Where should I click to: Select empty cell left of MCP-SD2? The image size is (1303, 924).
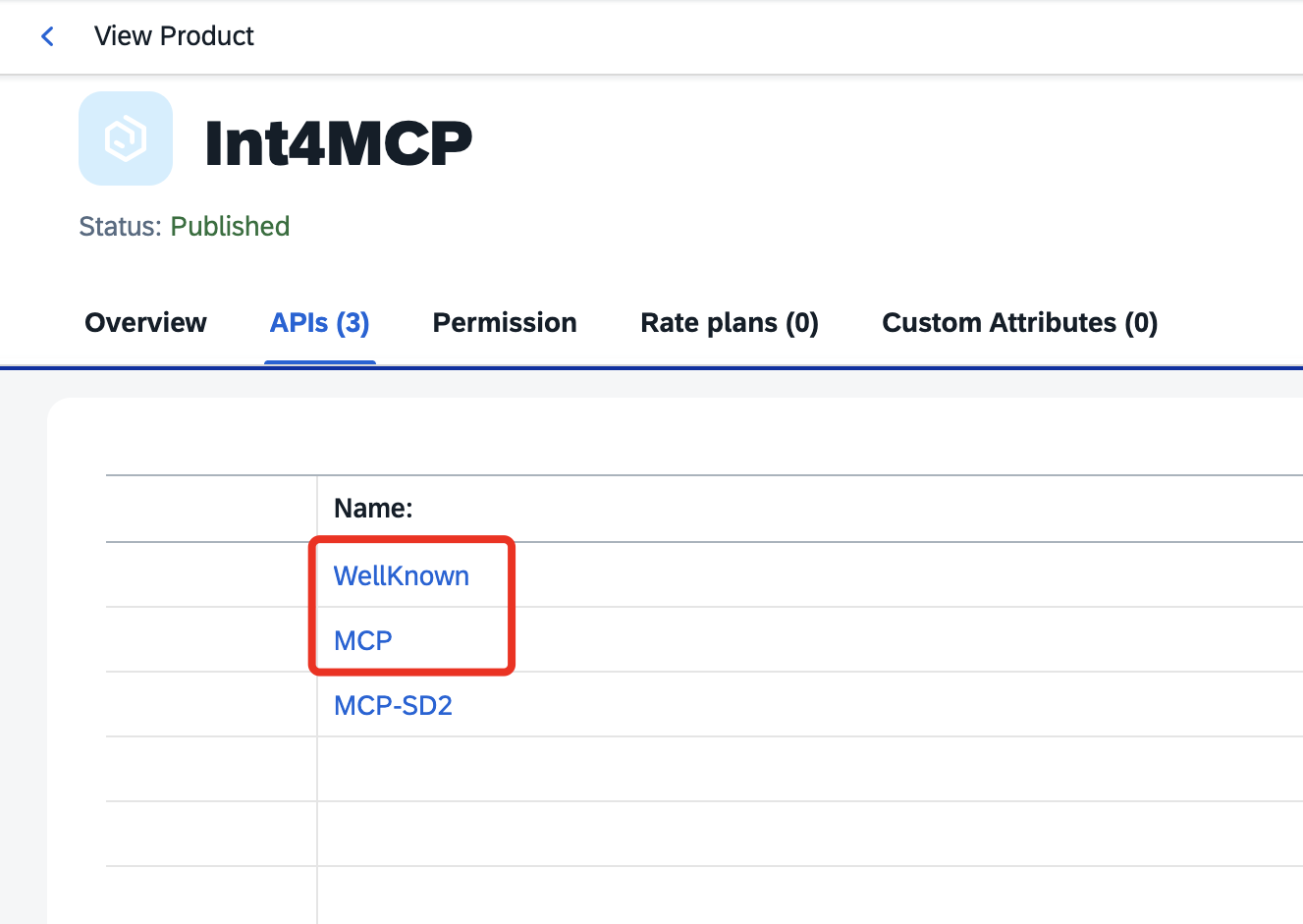pos(211,704)
